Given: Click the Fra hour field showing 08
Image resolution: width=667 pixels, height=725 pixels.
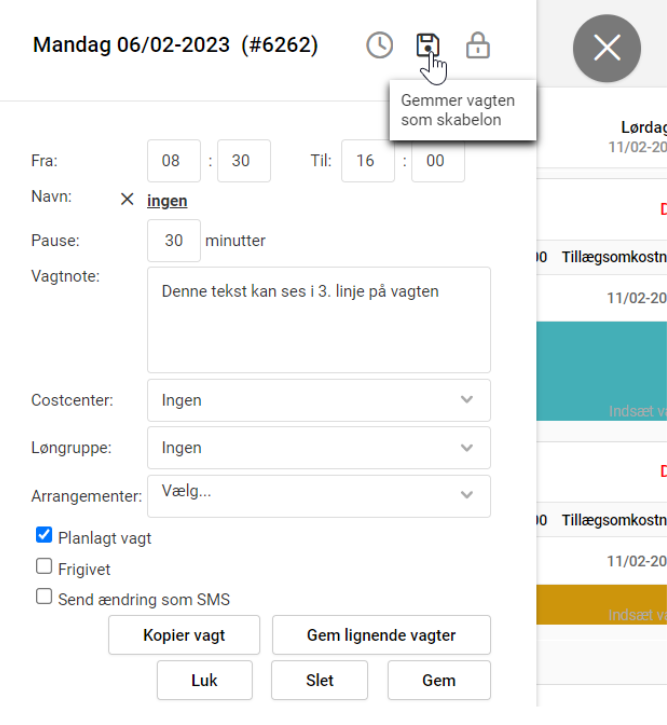Looking at the screenshot, I should 173,161.
